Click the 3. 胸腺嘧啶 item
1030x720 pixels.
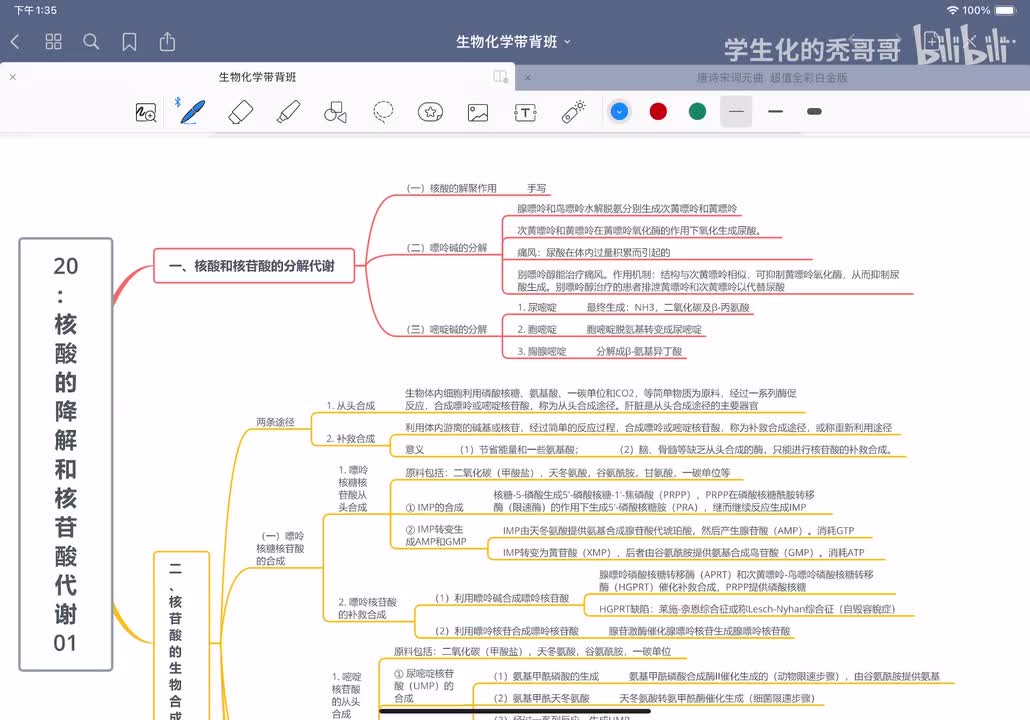pos(541,351)
